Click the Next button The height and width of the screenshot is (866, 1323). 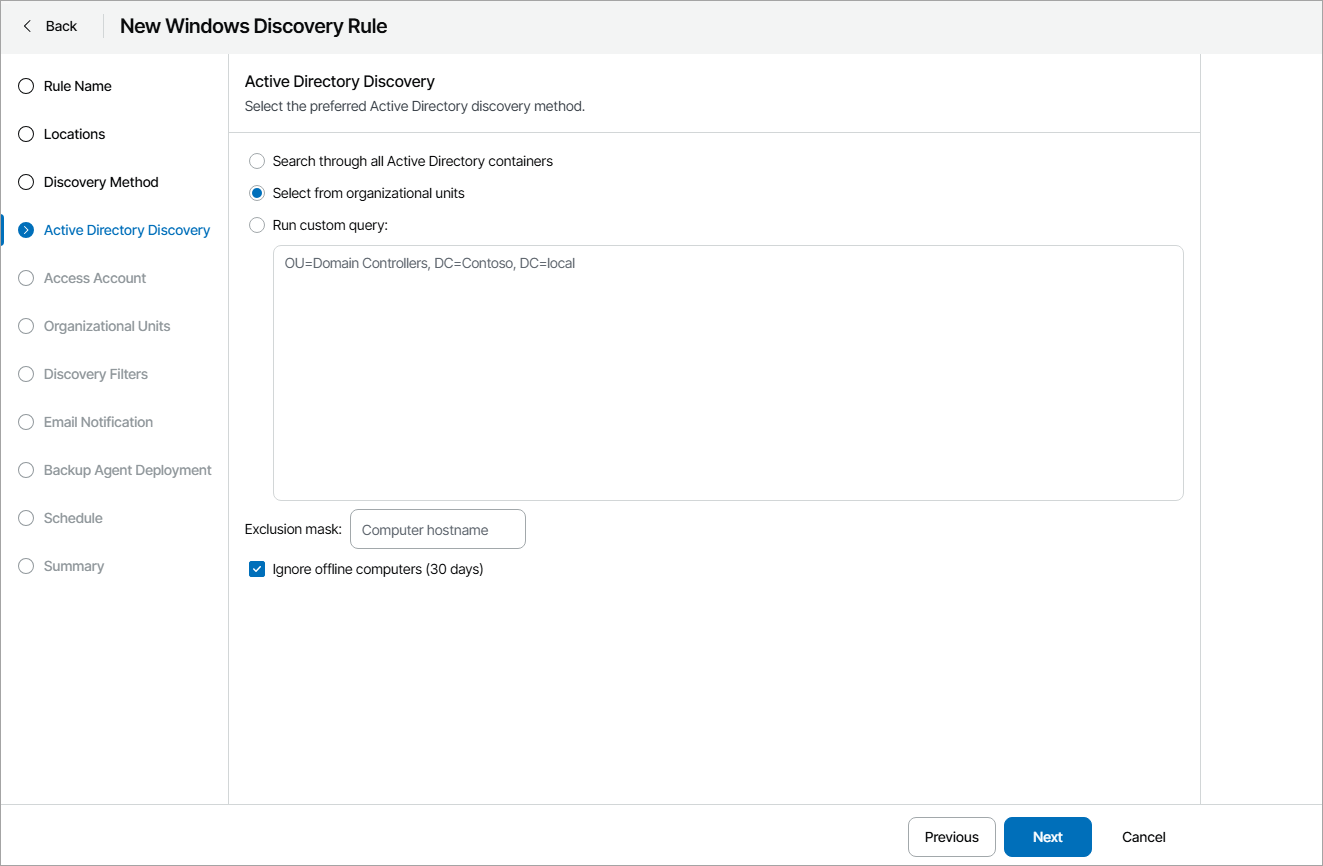tap(1047, 837)
